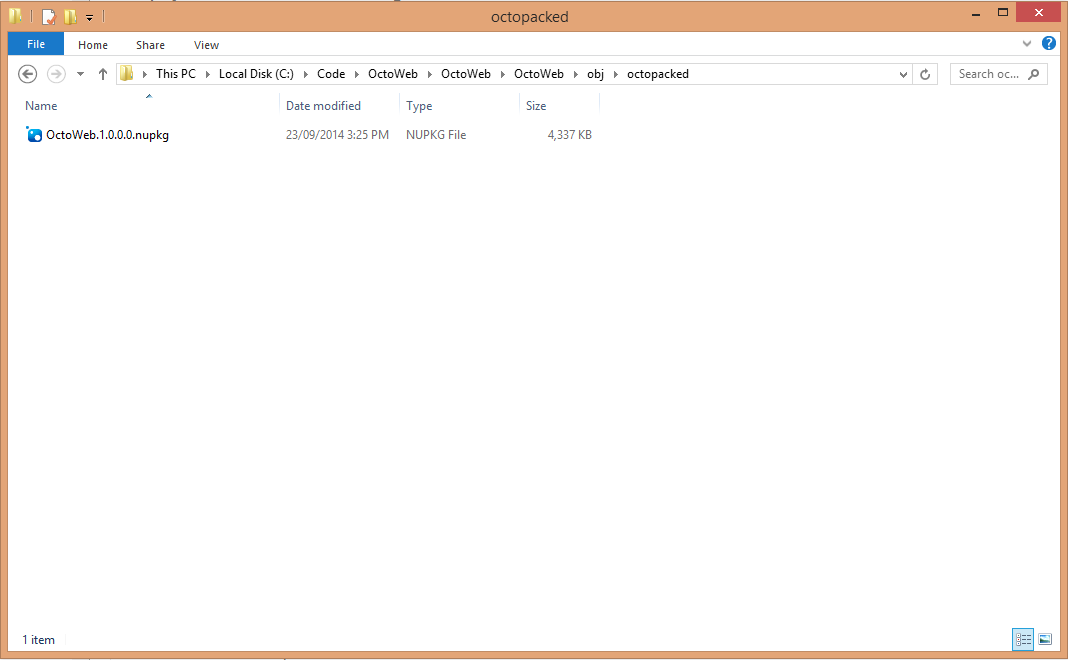Select the obj breadcrumb entry
The image size is (1068, 660).
click(595, 73)
